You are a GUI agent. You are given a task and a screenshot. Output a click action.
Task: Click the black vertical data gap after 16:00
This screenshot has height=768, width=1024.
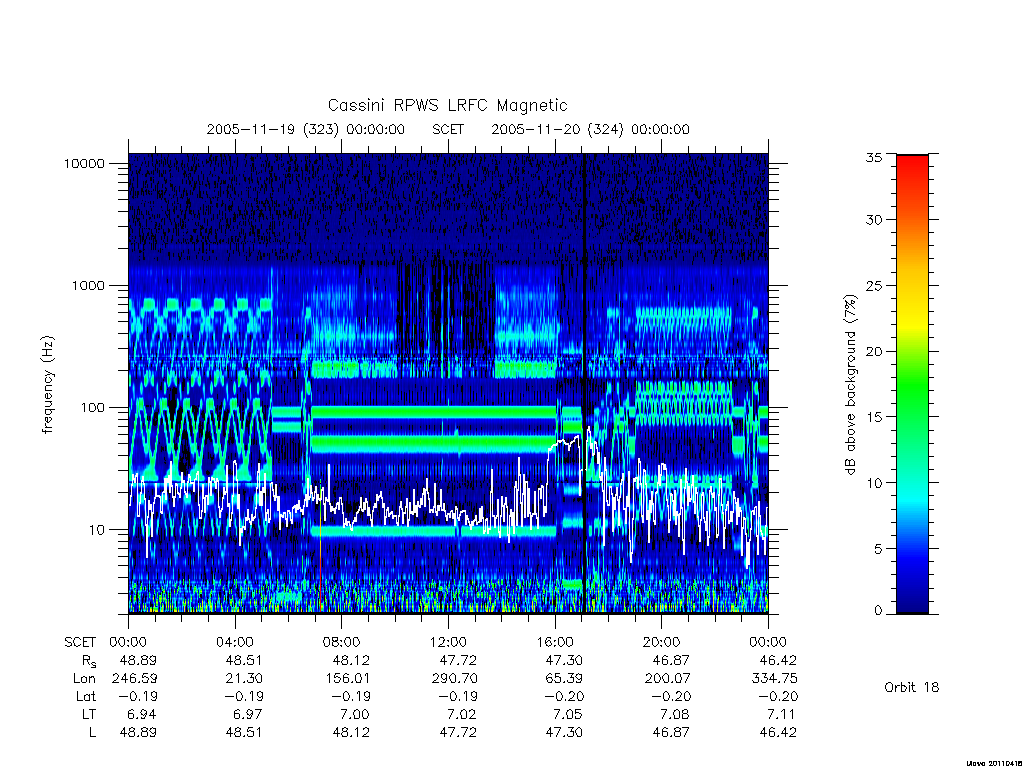(584, 383)
